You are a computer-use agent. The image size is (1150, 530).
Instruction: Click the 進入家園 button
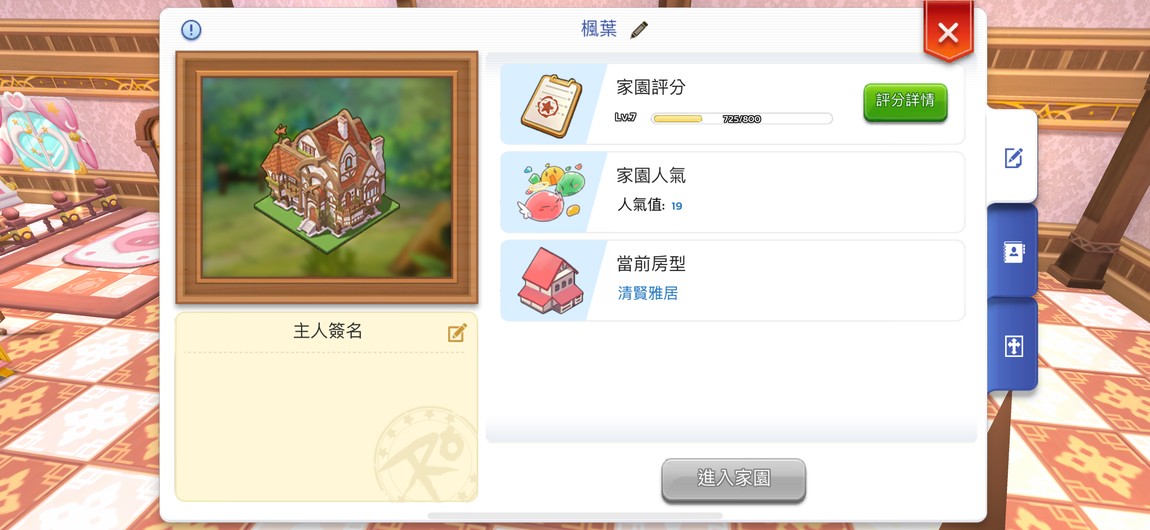[x=733, y=479]
